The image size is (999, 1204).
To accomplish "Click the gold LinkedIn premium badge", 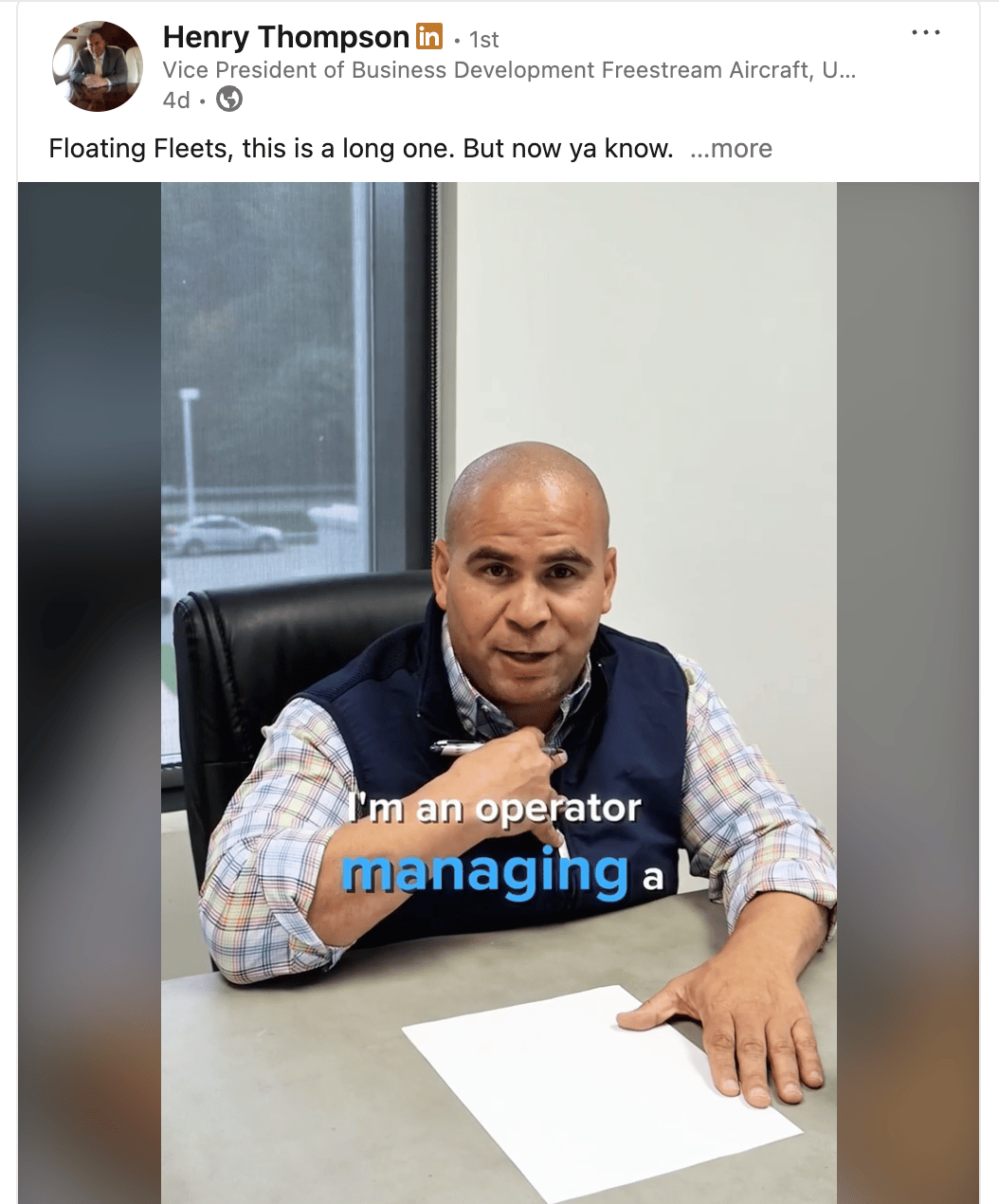I will (429, 37).
